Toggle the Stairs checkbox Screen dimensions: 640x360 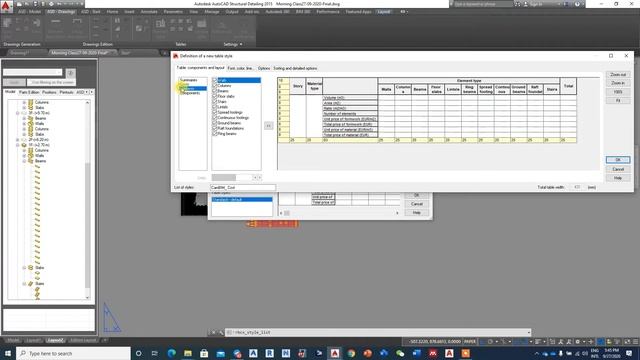(x=215, y=102)
